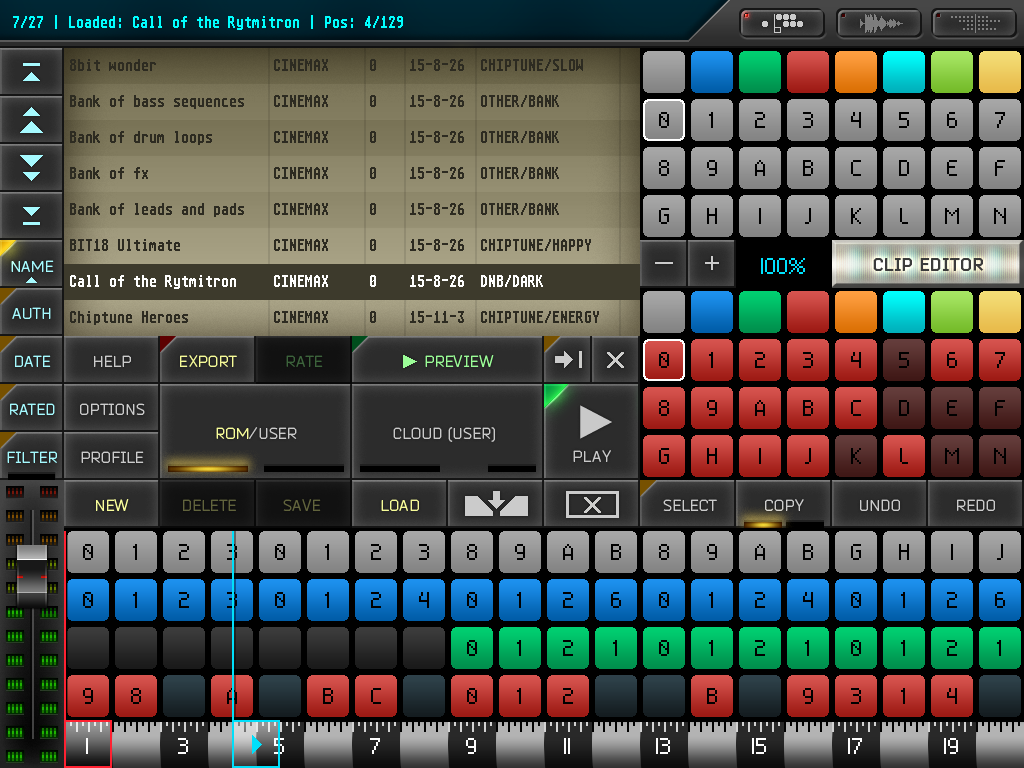1024x768 pixels.
Task: Click timeline bar marker 9
Action: point(471,745)
